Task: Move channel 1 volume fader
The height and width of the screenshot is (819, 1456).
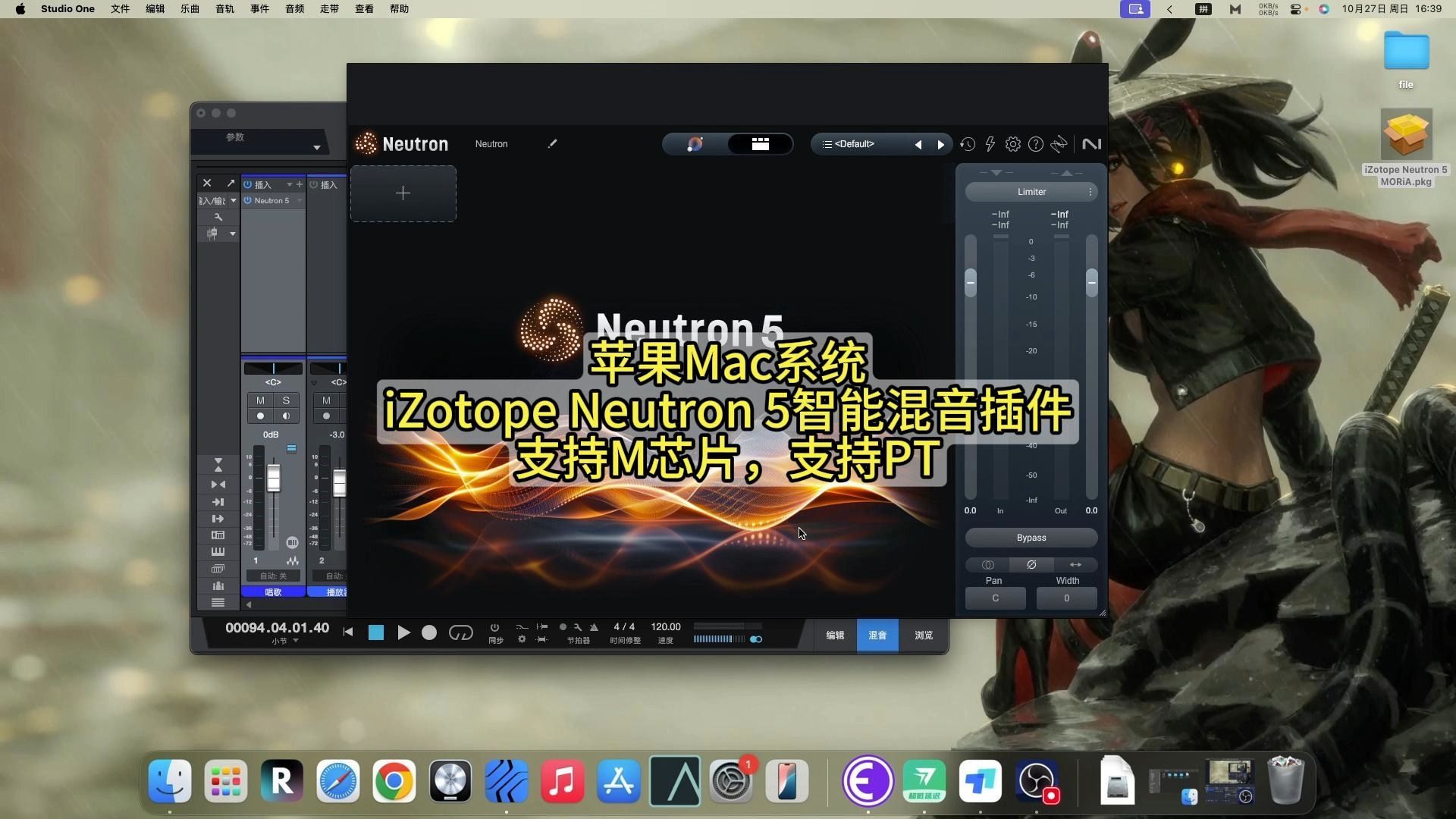Action: [274, 479]
